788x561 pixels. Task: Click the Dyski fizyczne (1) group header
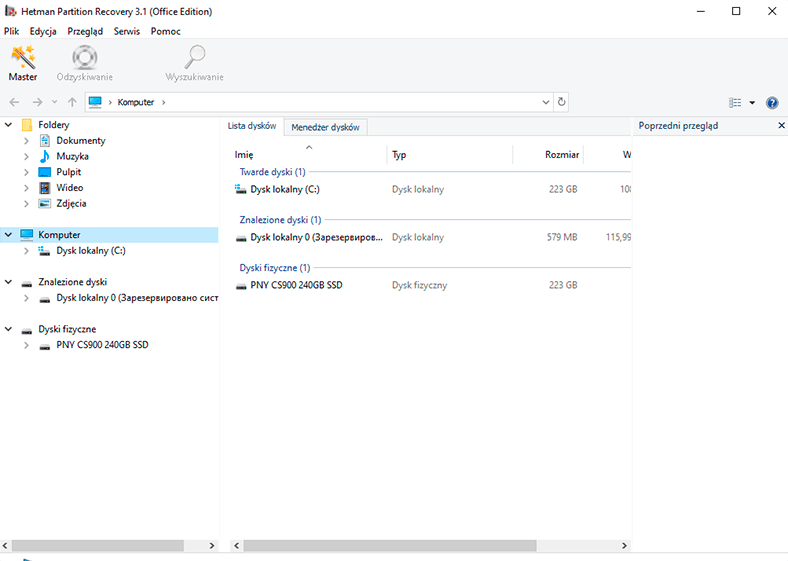(x=275, y=268)
